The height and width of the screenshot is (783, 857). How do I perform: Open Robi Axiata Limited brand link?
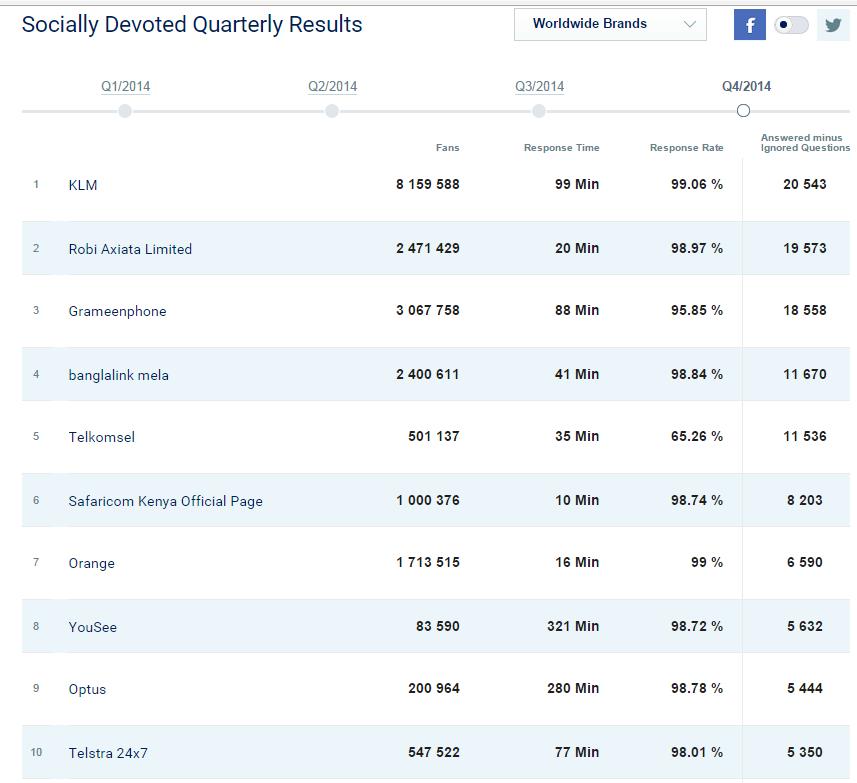(x=130, y=249)
